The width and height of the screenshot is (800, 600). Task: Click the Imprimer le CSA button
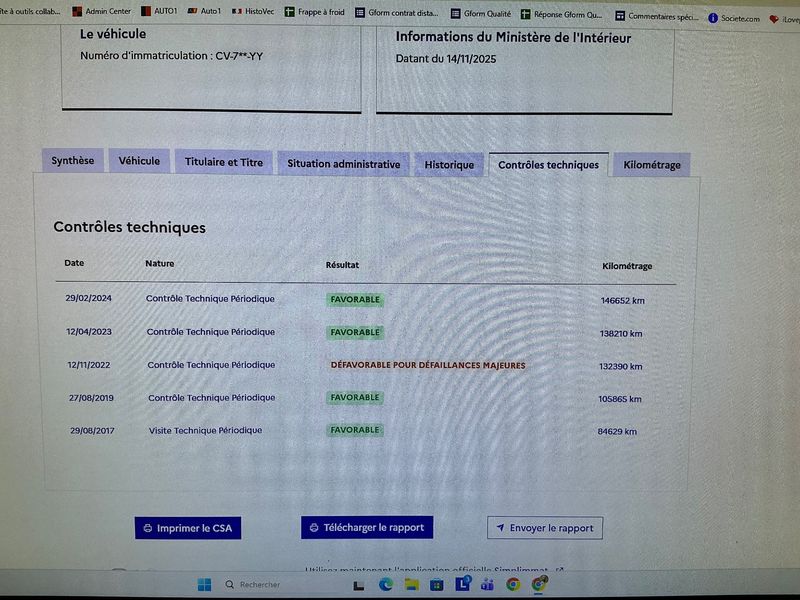(189, 528)
